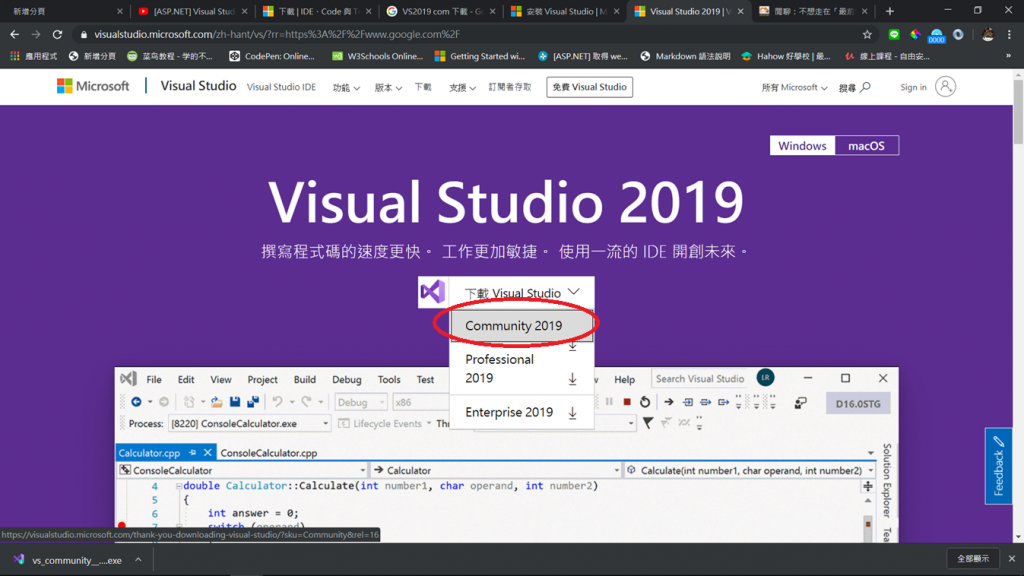This screenshot has width=1024, height=576.
Task: Click the 免費 Visual Studio button
Action: click(589, 87)
